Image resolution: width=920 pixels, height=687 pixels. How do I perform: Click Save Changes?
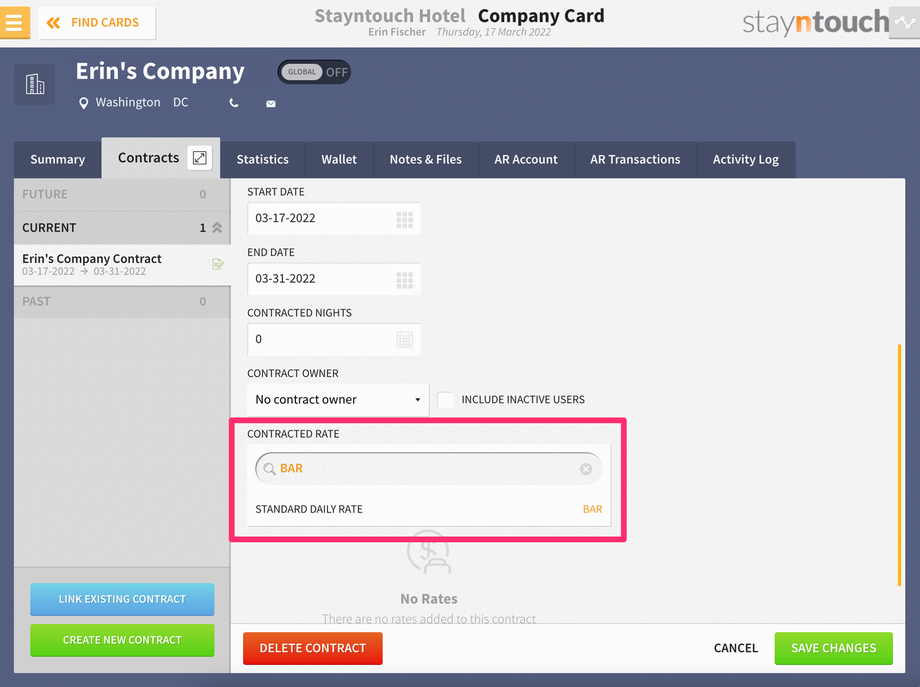point(833,648)
